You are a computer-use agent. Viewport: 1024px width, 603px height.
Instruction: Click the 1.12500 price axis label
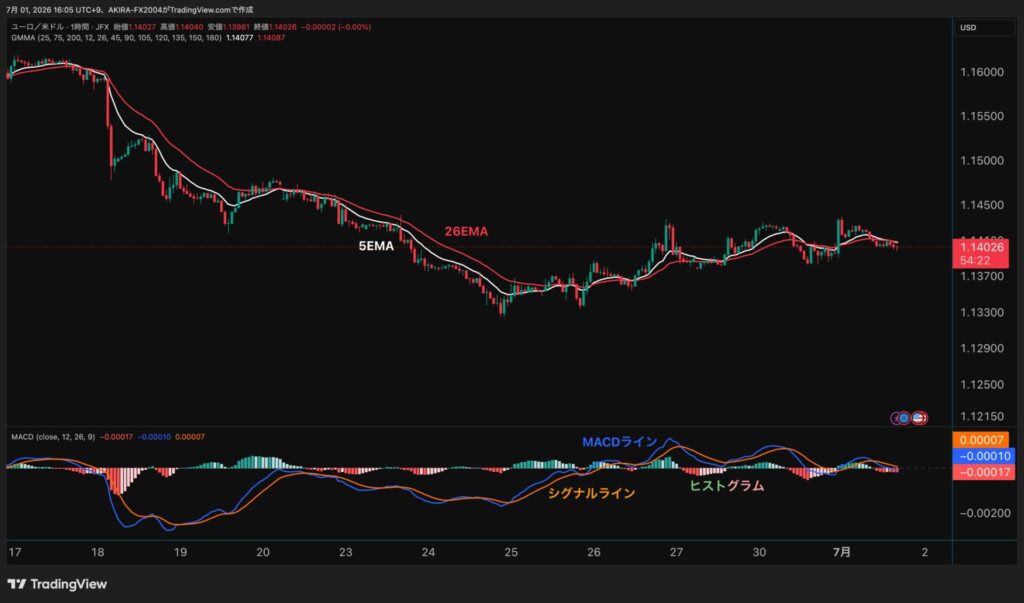point(982,385)
